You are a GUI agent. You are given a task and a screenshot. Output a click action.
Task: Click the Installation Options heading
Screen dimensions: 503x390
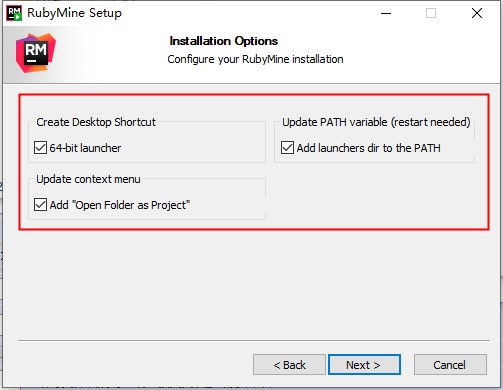[x=224, y=41]
